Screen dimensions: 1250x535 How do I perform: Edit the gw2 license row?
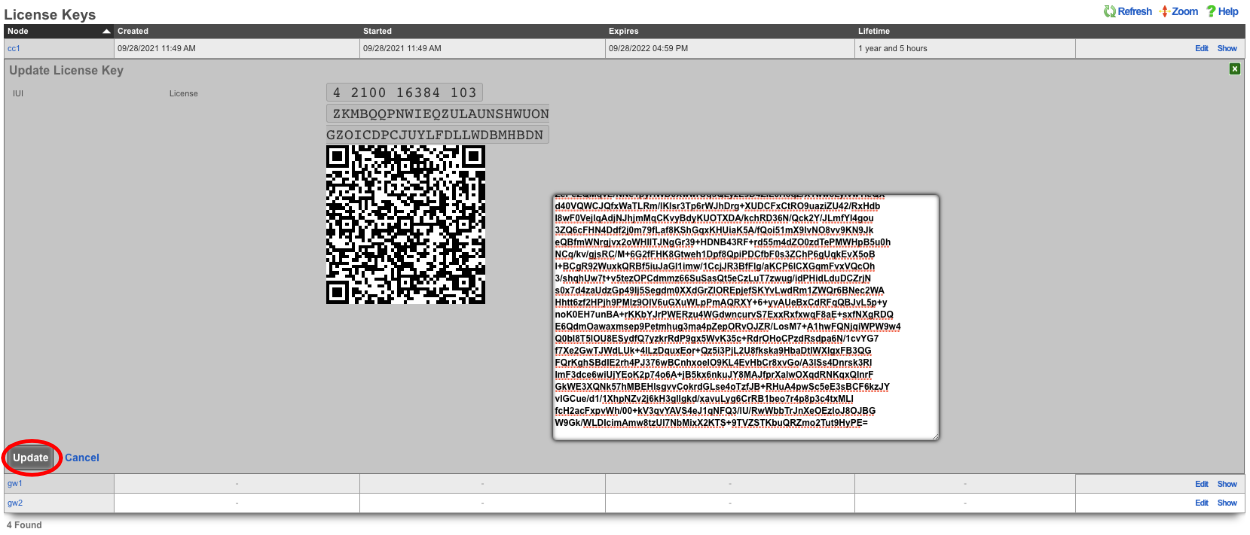pyautogui.click(x=1201, y=503)
